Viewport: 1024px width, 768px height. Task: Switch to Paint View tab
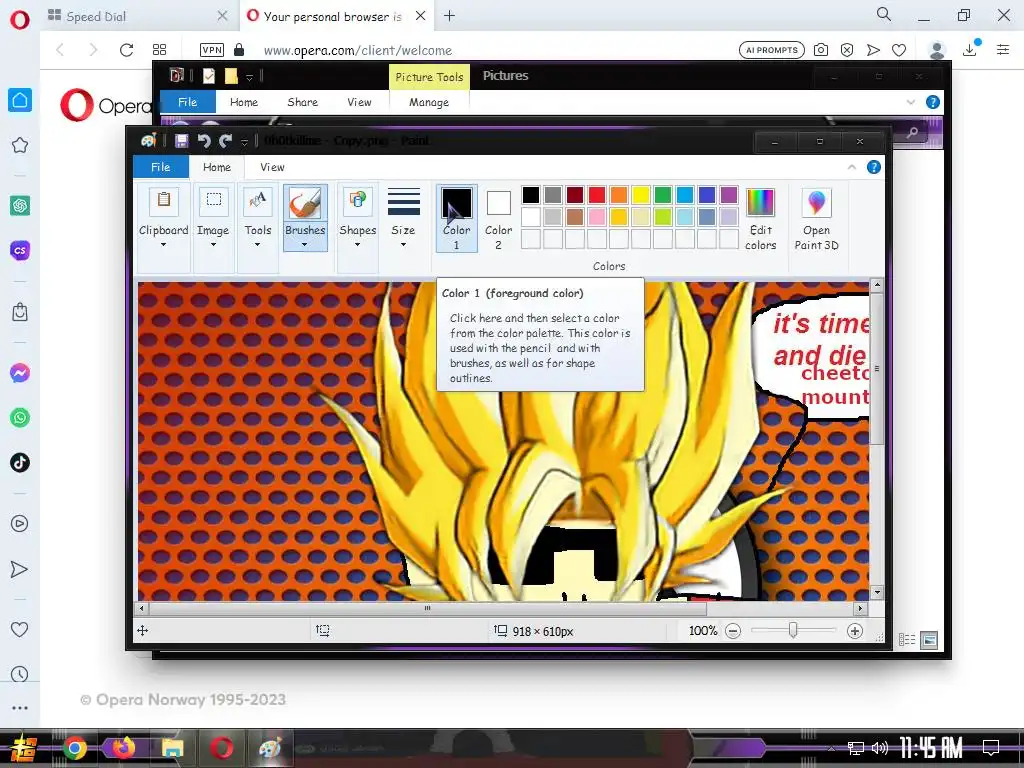(x=272, y=167)
